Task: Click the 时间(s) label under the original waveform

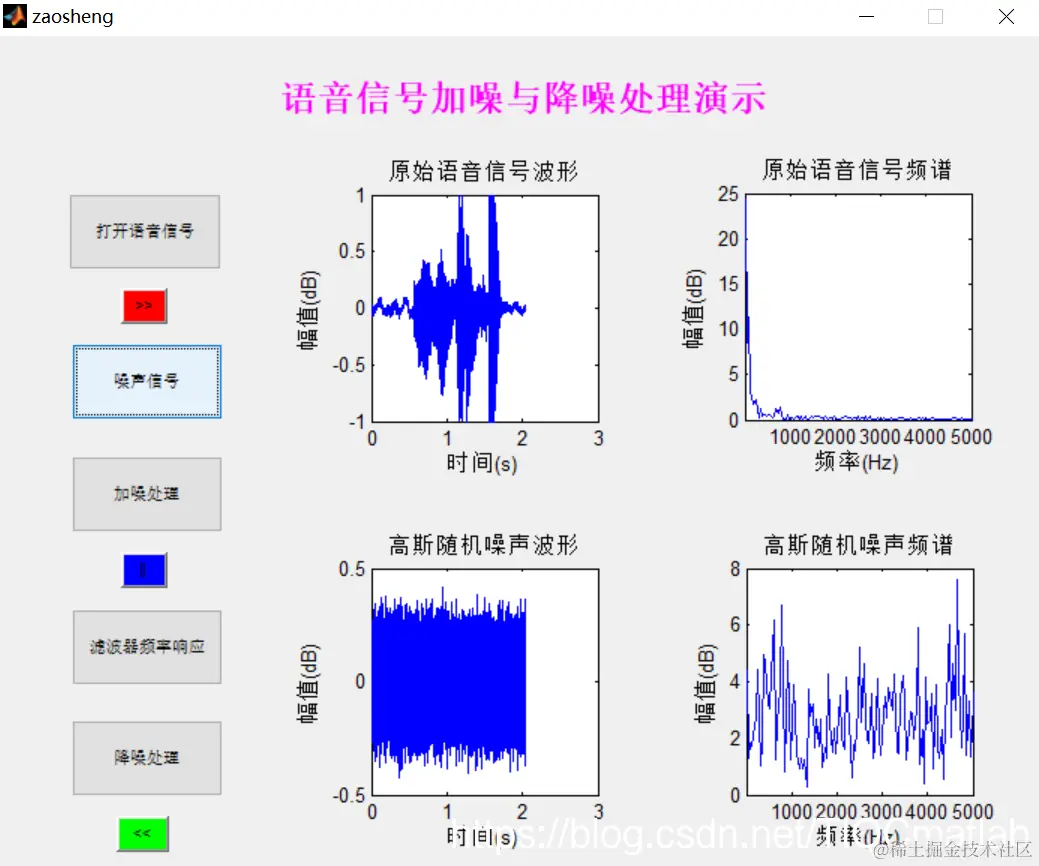Action: point(481,462)
